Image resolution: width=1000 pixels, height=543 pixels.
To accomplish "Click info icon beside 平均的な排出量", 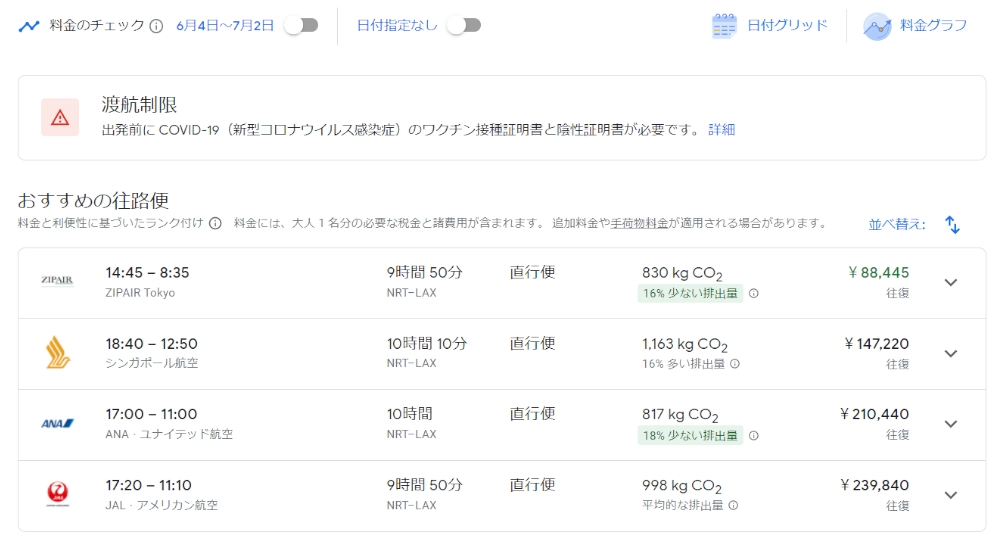I will [x=733, y=506].
